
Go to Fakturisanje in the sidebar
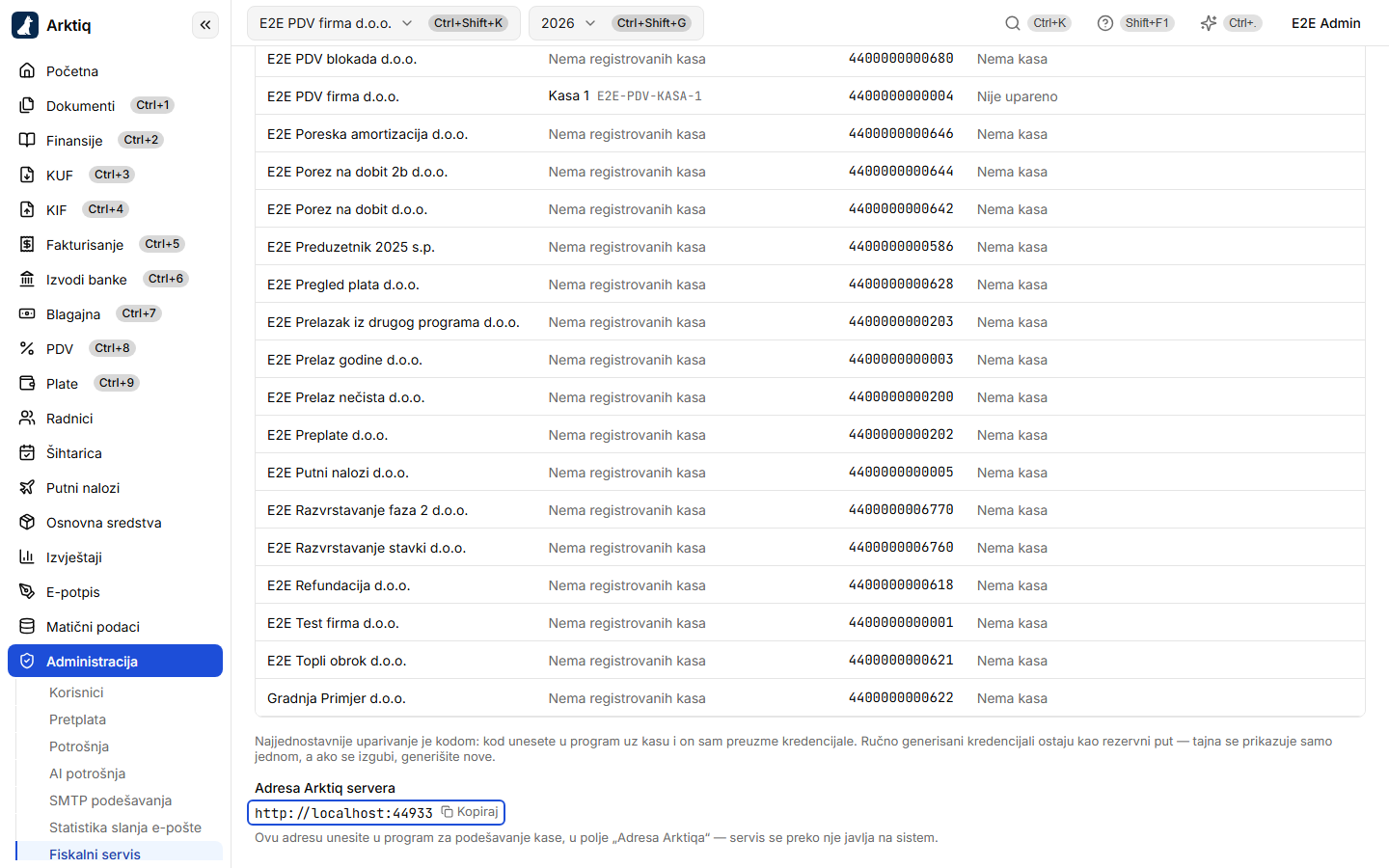click(x=116, y=244)
